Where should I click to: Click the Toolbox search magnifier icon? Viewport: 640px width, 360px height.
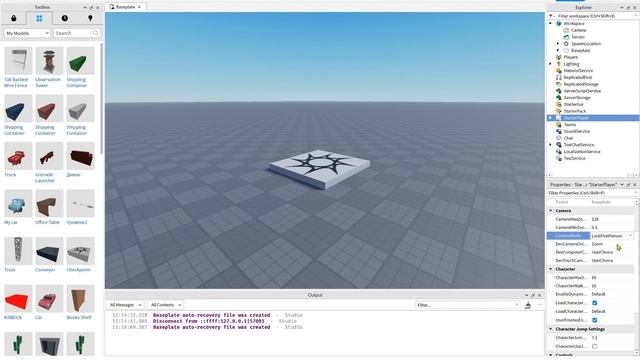(95, 33)
